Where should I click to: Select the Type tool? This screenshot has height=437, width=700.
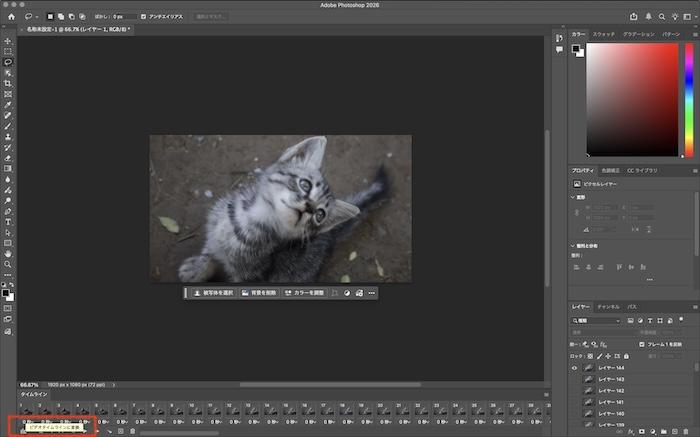pos(8,221)
